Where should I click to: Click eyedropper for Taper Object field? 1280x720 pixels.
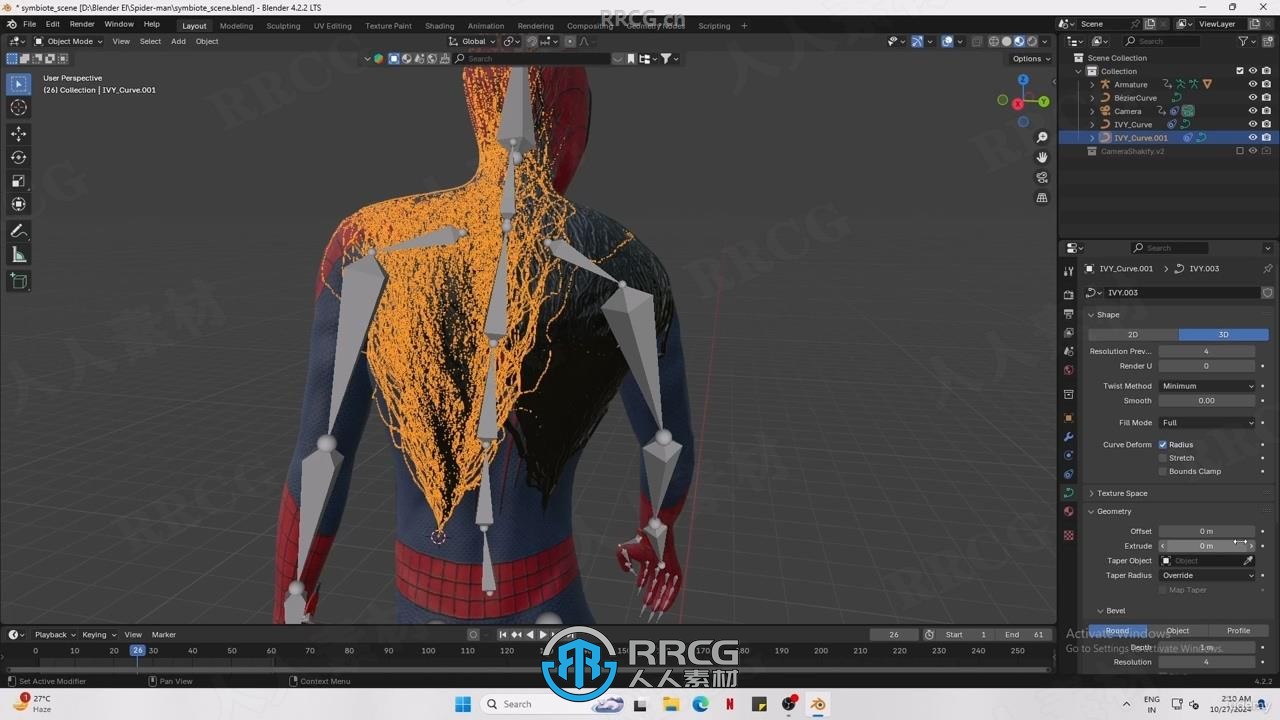(x=1248, y=561)
